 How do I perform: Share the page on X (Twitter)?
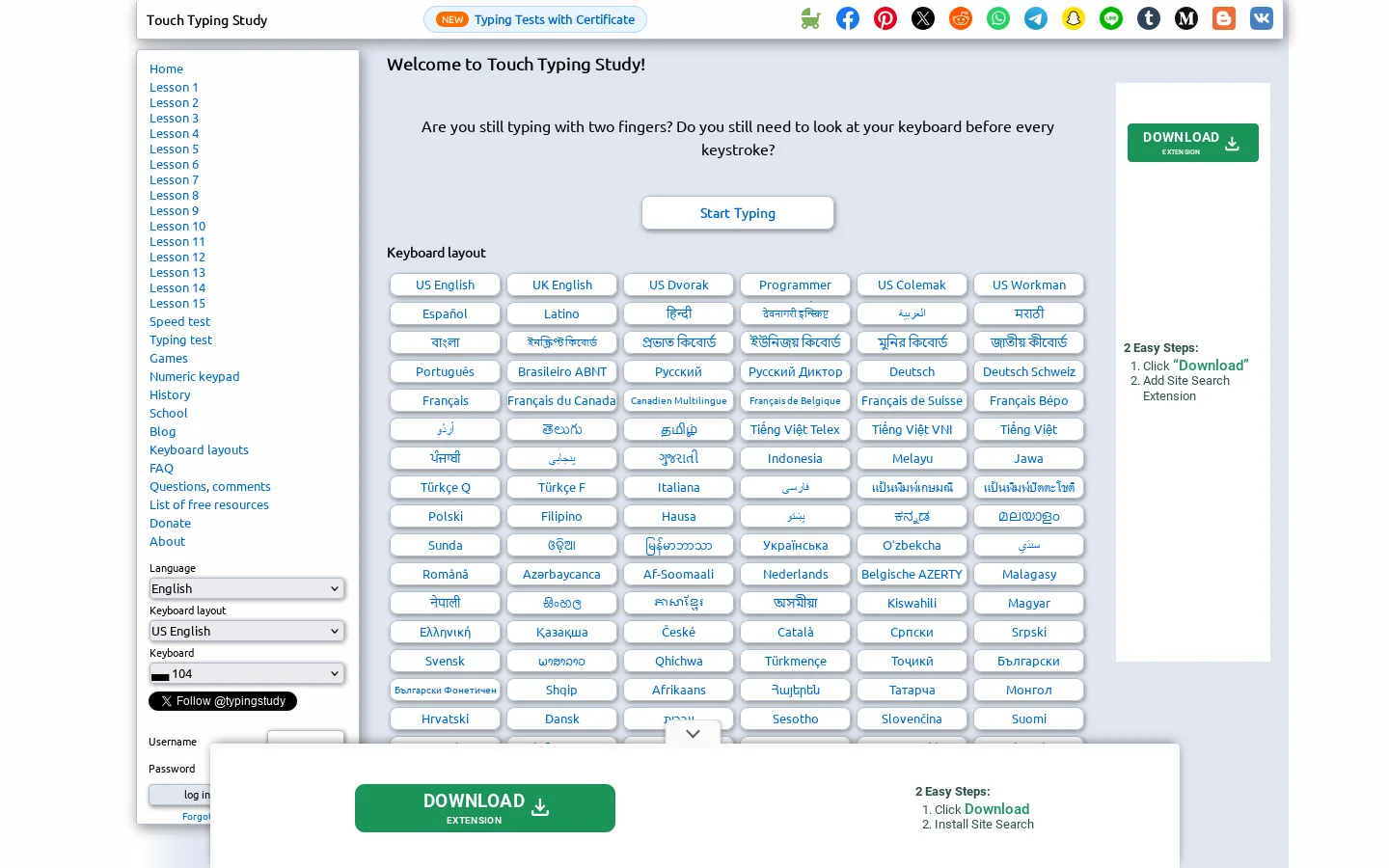(923, 18)
